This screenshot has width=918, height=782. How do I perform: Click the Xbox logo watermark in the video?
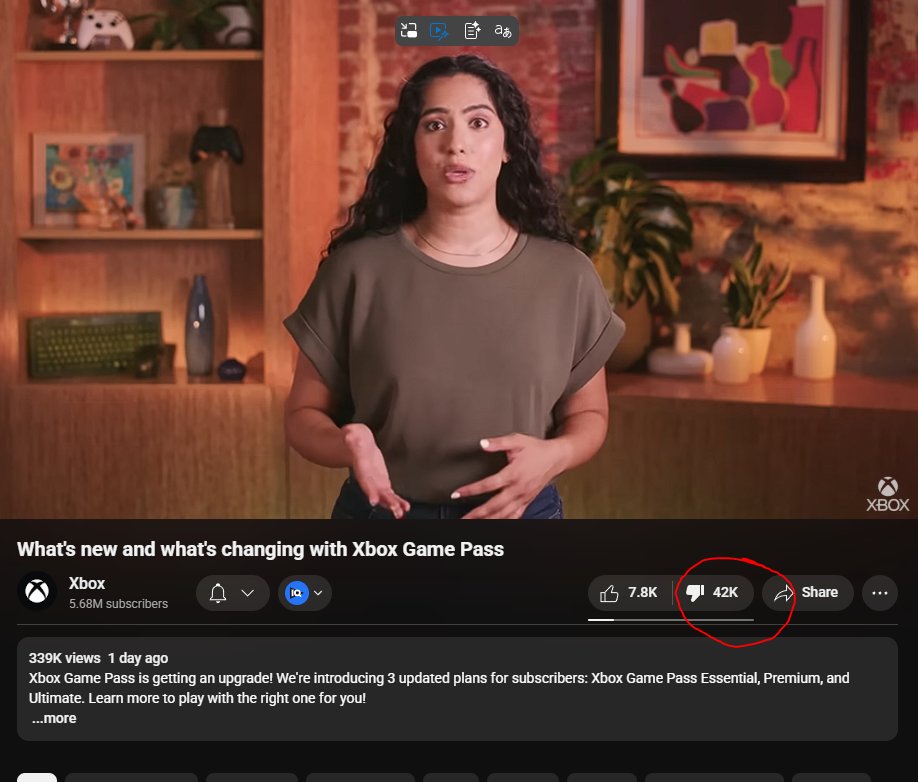(888, 495)
